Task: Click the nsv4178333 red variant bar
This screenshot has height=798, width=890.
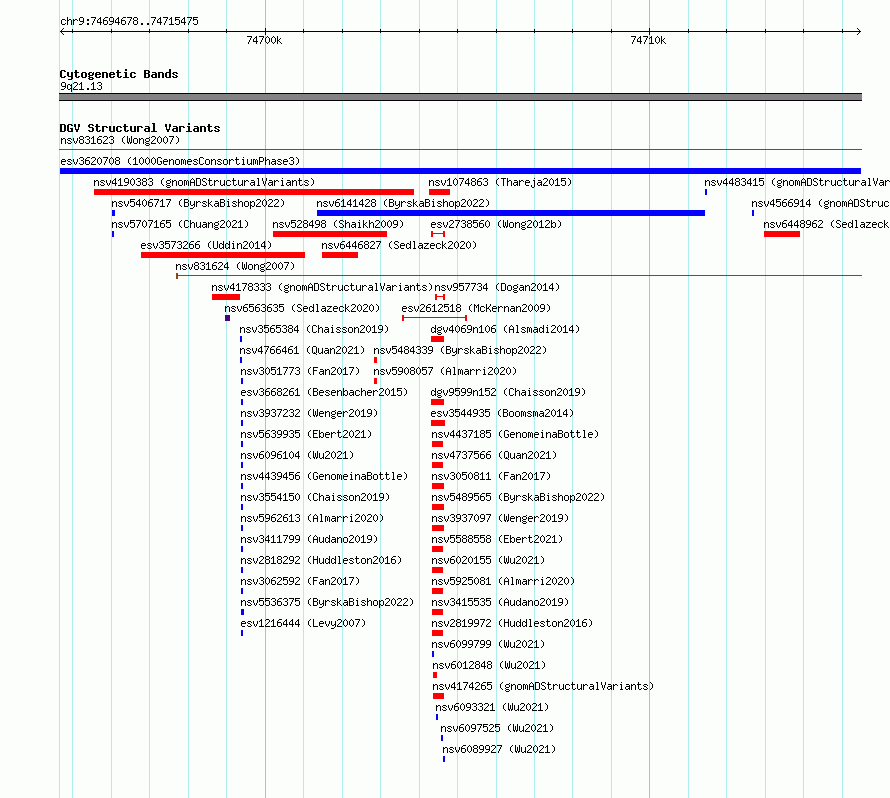Action: pyautogui.click(x=226, y=297)
